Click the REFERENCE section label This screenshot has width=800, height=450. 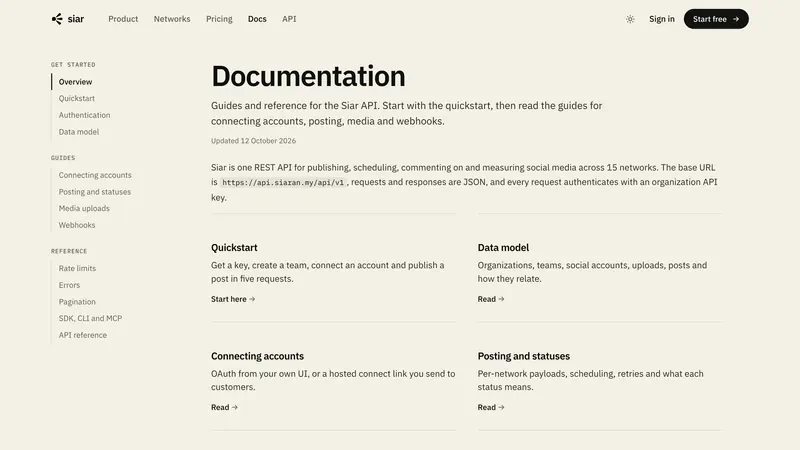click(69, 252)
